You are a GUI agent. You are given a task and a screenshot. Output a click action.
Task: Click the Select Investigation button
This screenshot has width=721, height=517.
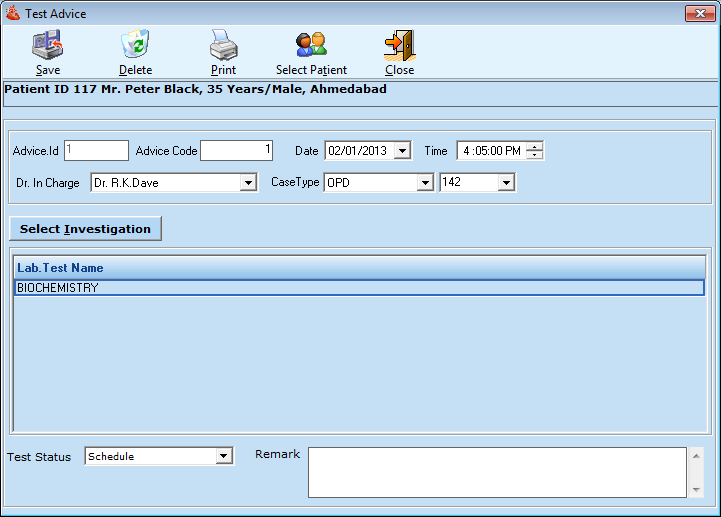(x=85, y=229)
